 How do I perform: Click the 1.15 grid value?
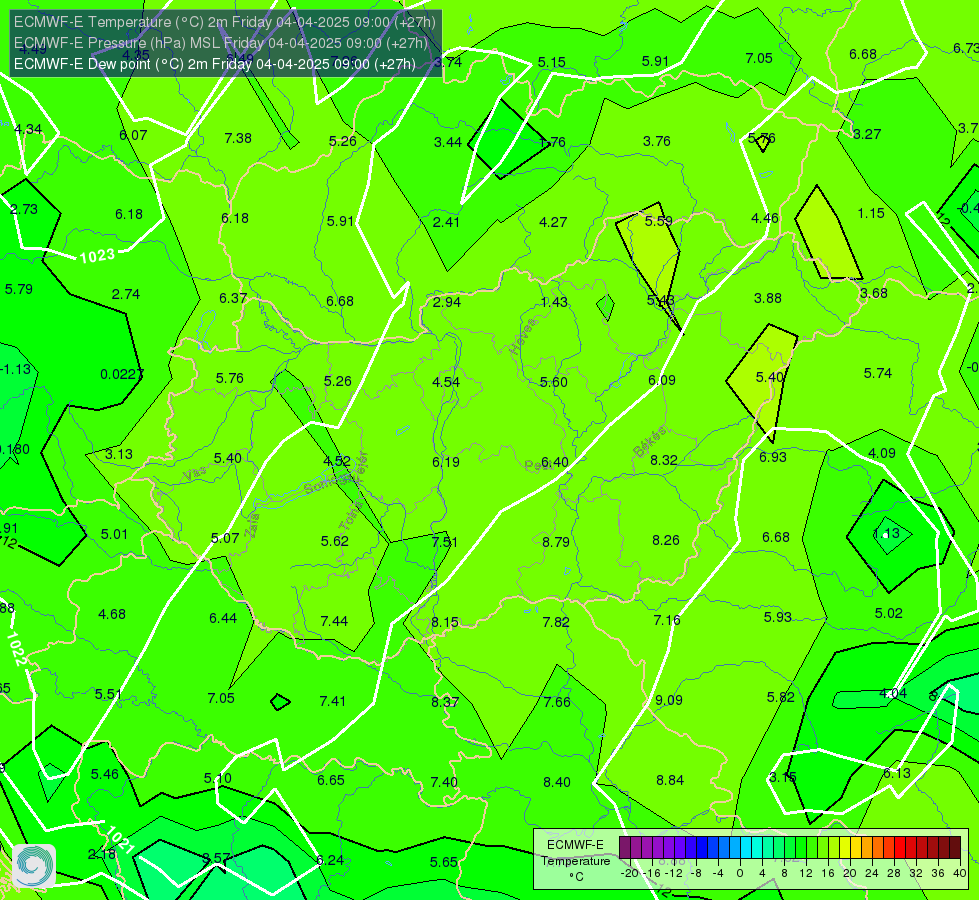click(x=871, y=214)
